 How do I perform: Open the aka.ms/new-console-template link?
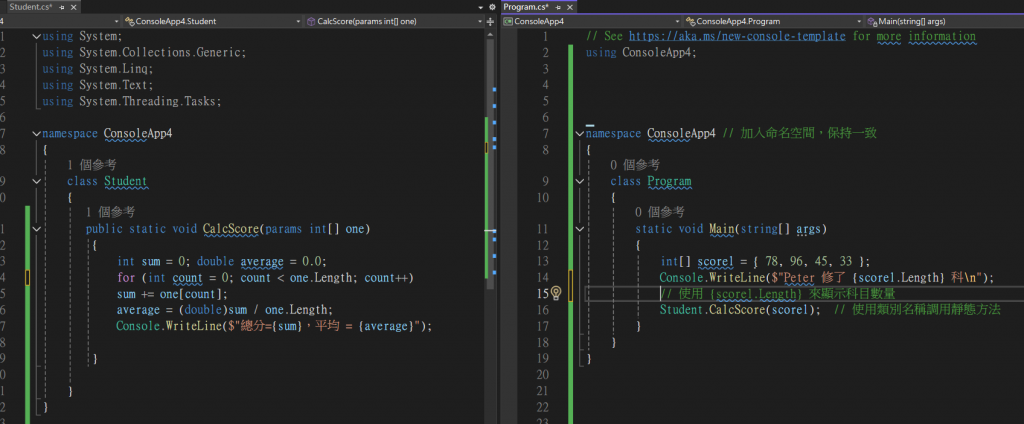pyautogui.click(x=737, y=36)
